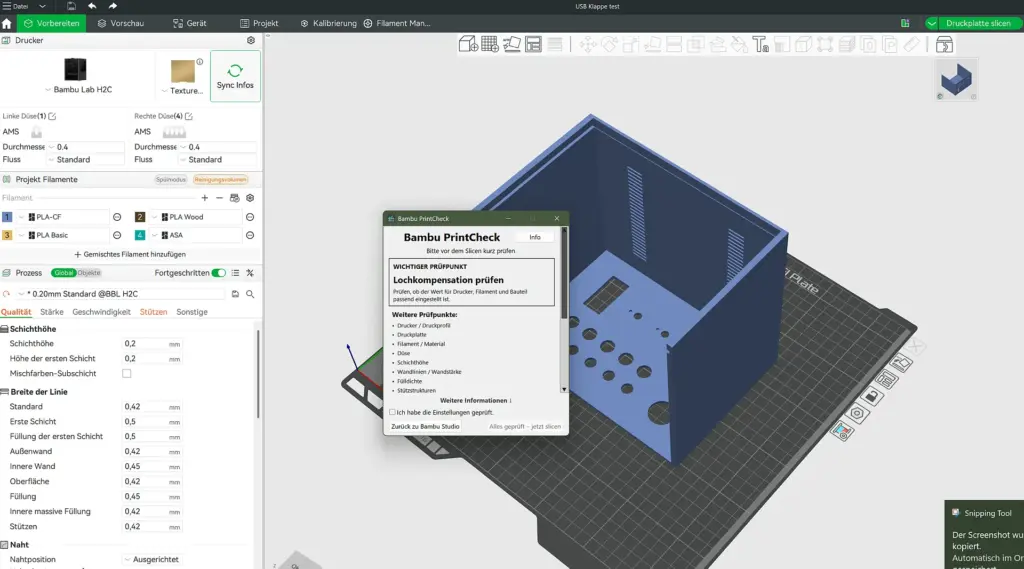Image resolution: width=1024 pixels, height=569 pixels.
Task: Click the Add Cube object toolbar icon
Action: (468, 44)
